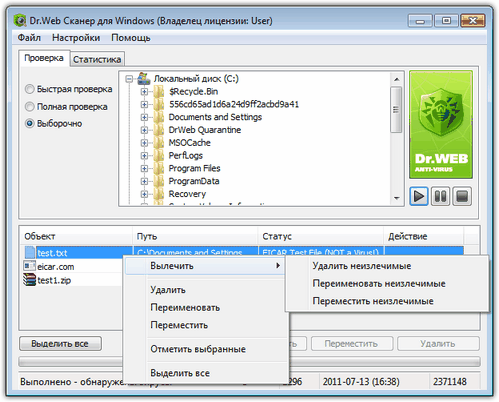499x402 pixels.
Task: Expand the MSOCache folder node
Action: [144, 143]
